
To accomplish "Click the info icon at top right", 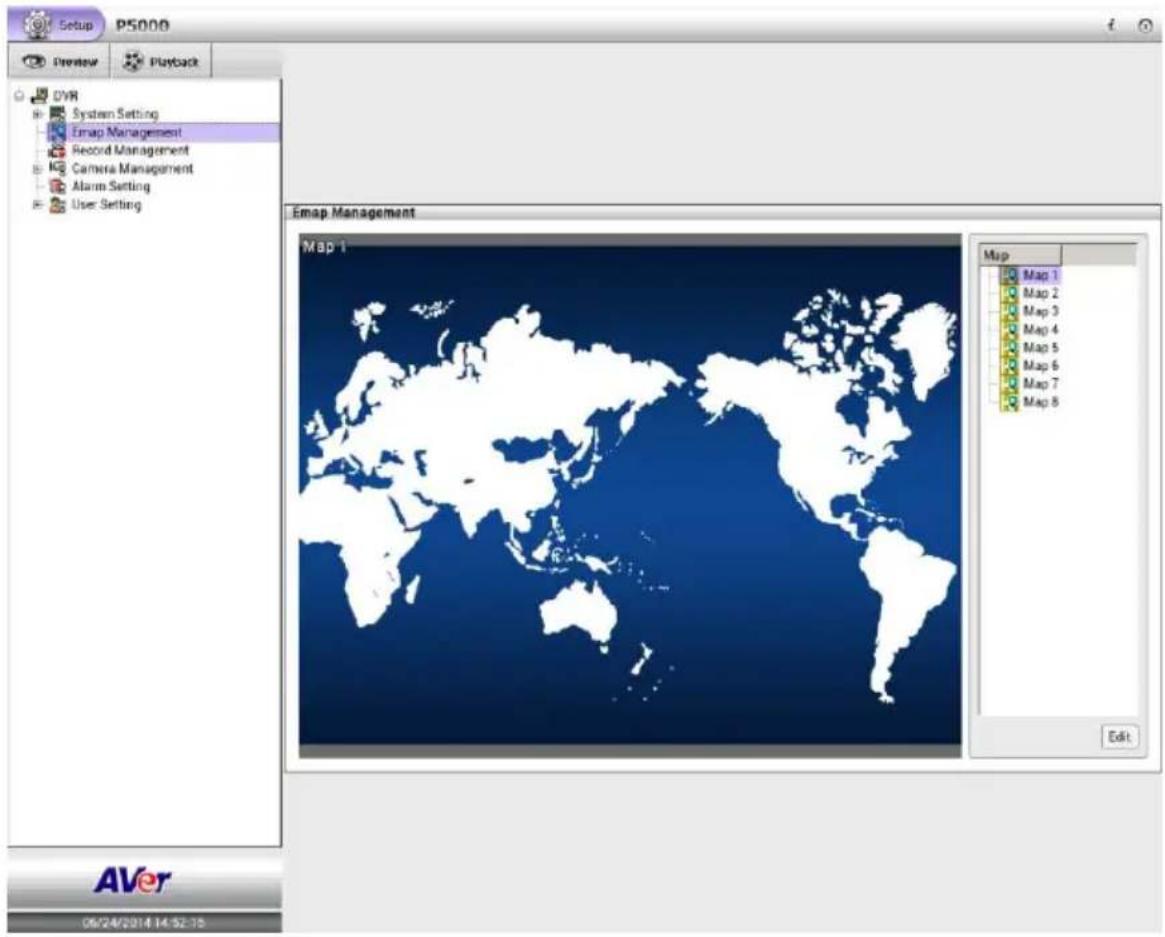I will coord(1112,25).
